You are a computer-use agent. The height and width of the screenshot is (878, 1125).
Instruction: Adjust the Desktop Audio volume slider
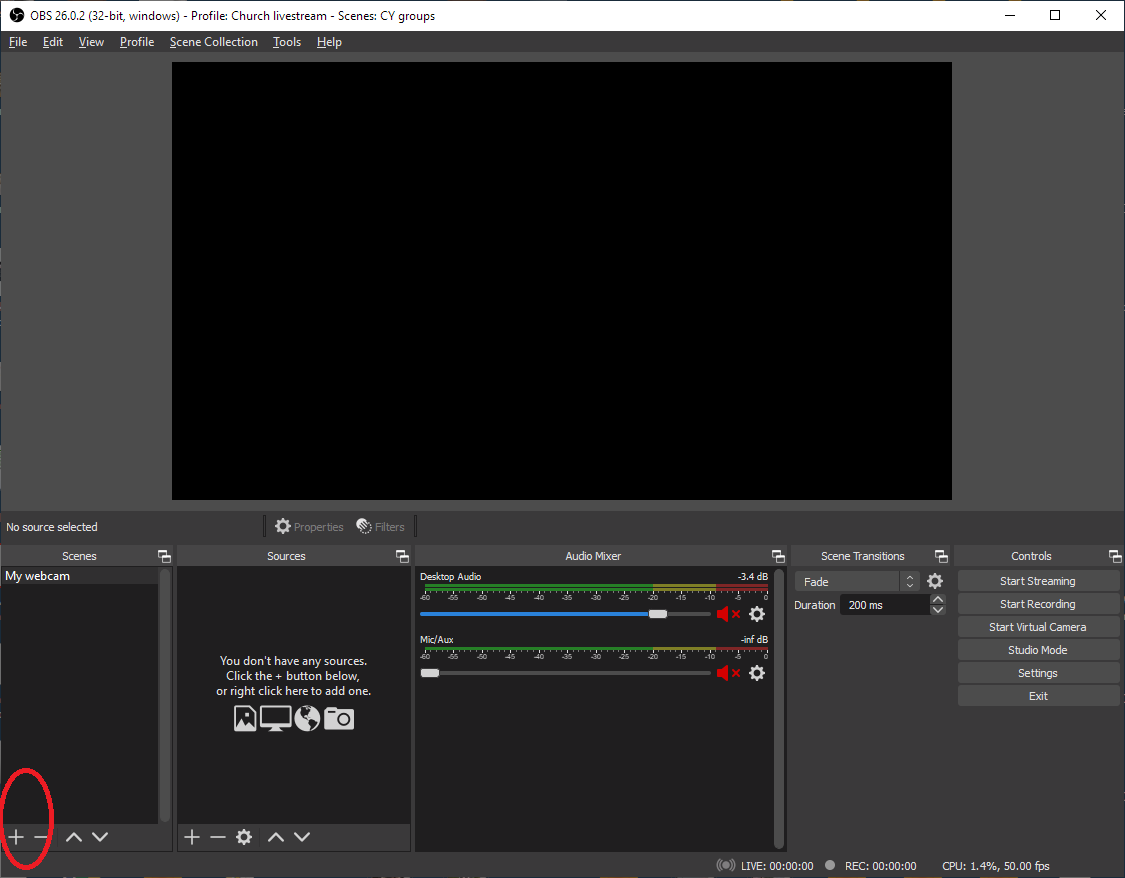(x=657, y=614)
